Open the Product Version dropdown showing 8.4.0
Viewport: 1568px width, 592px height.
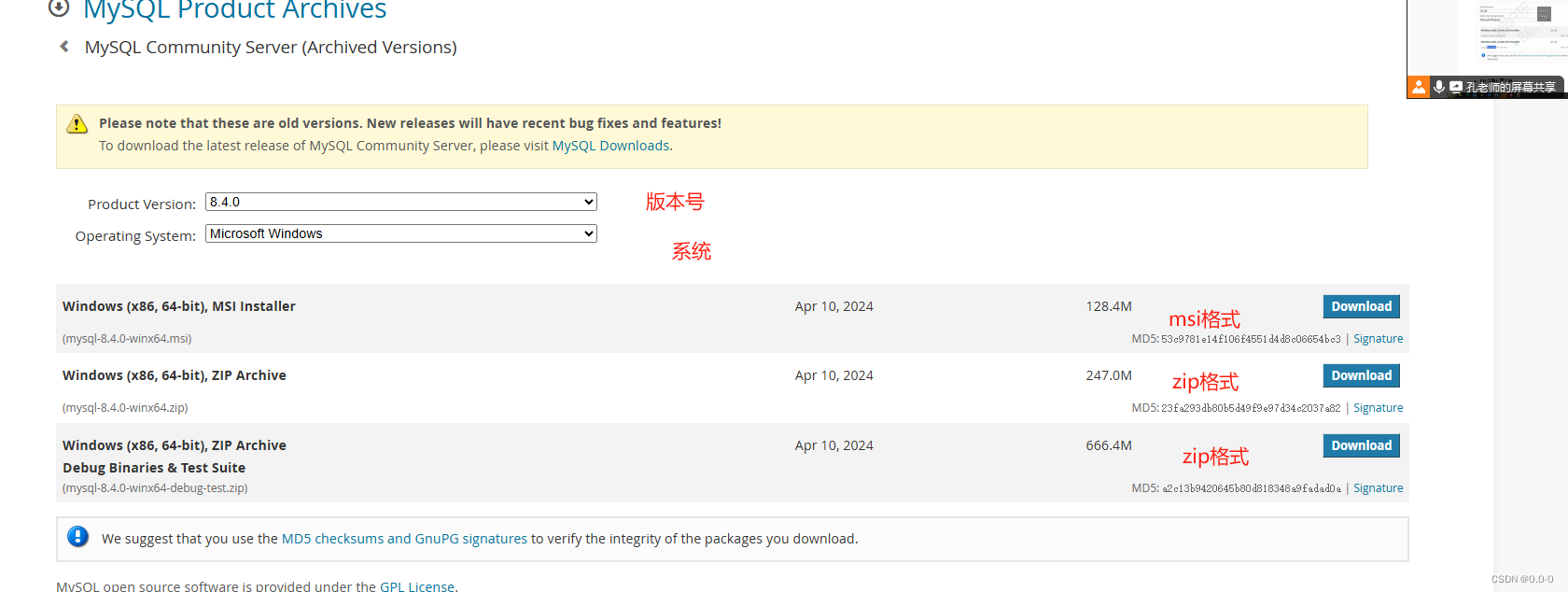click(x=401, y=202)
